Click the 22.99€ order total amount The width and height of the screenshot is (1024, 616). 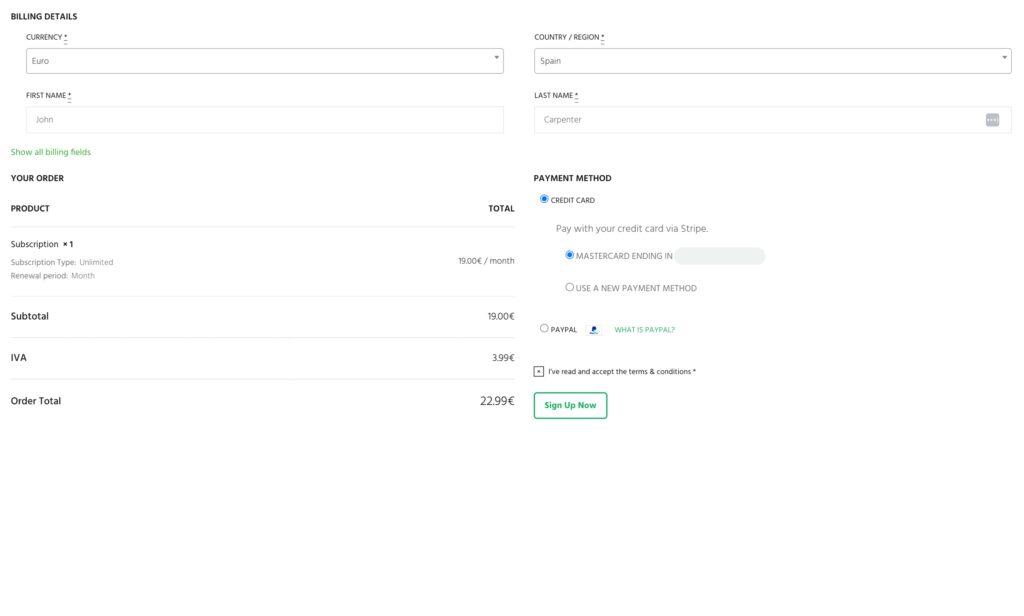point(496,401)
